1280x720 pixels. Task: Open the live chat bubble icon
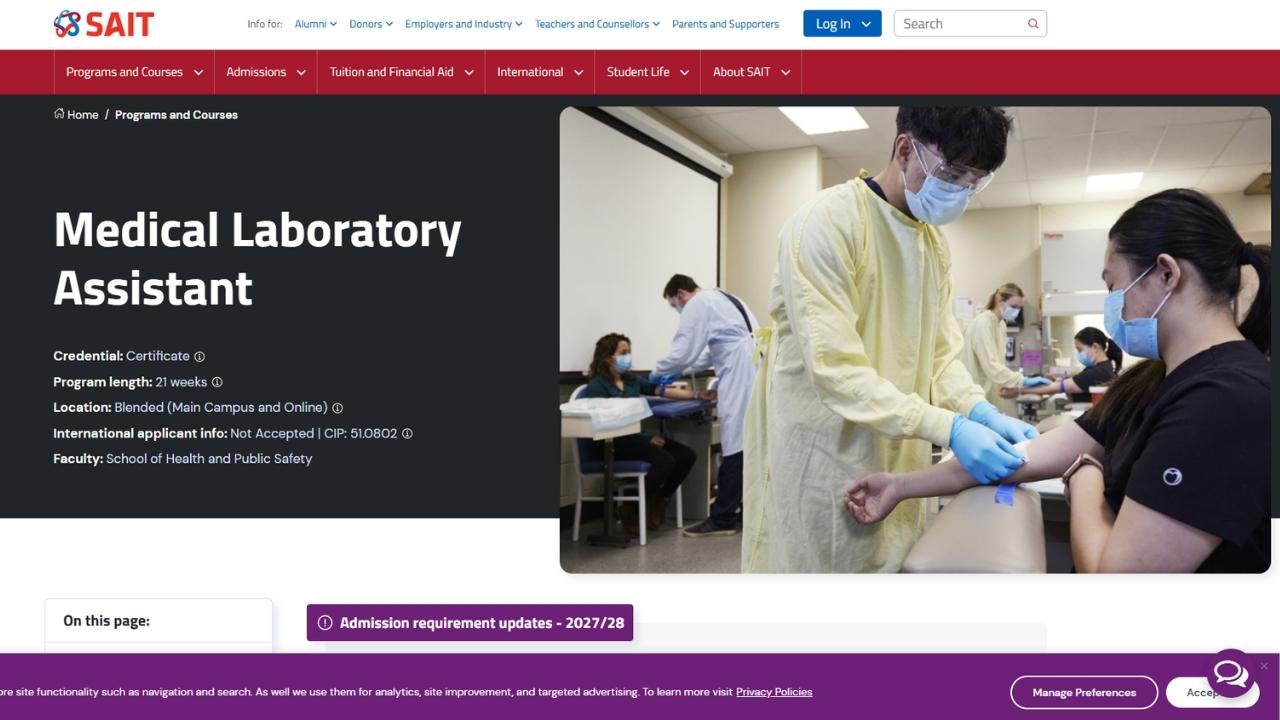[1231, 674]
